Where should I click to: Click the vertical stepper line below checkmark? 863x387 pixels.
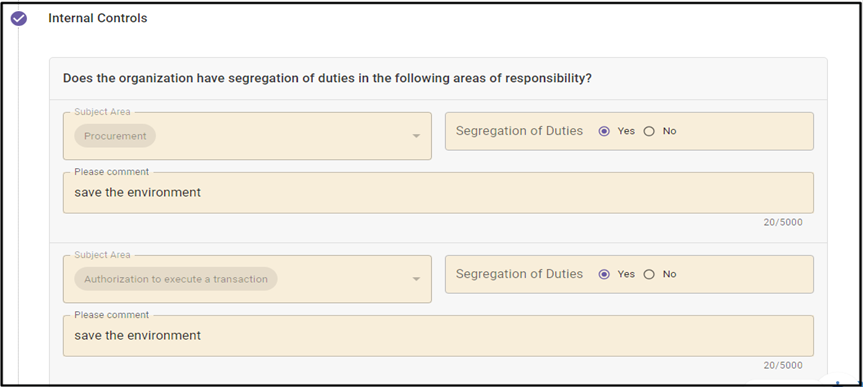coord(19,206)
